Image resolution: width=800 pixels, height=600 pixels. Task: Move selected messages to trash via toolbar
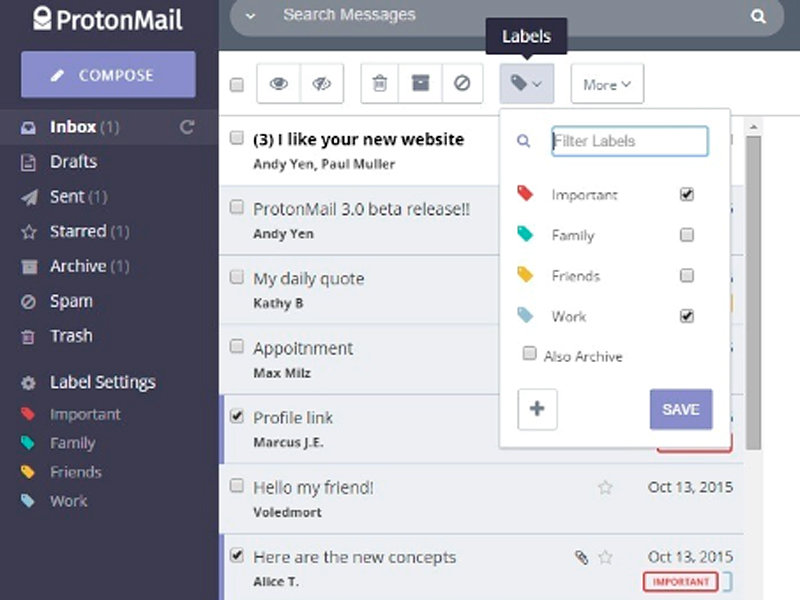click(x=380, y=83)
